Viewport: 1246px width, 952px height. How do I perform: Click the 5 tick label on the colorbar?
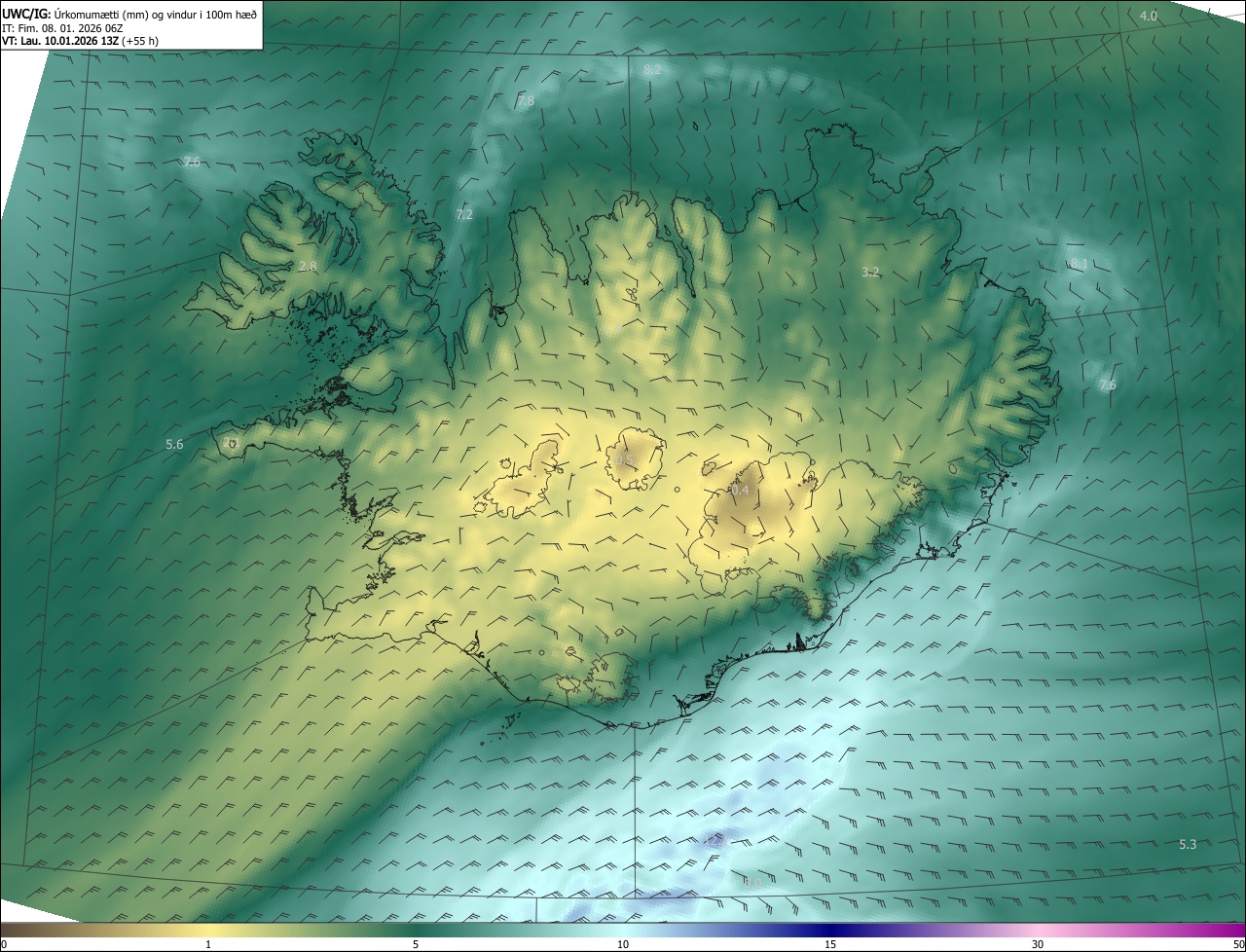pyautogui.click(x=416, y=944)
